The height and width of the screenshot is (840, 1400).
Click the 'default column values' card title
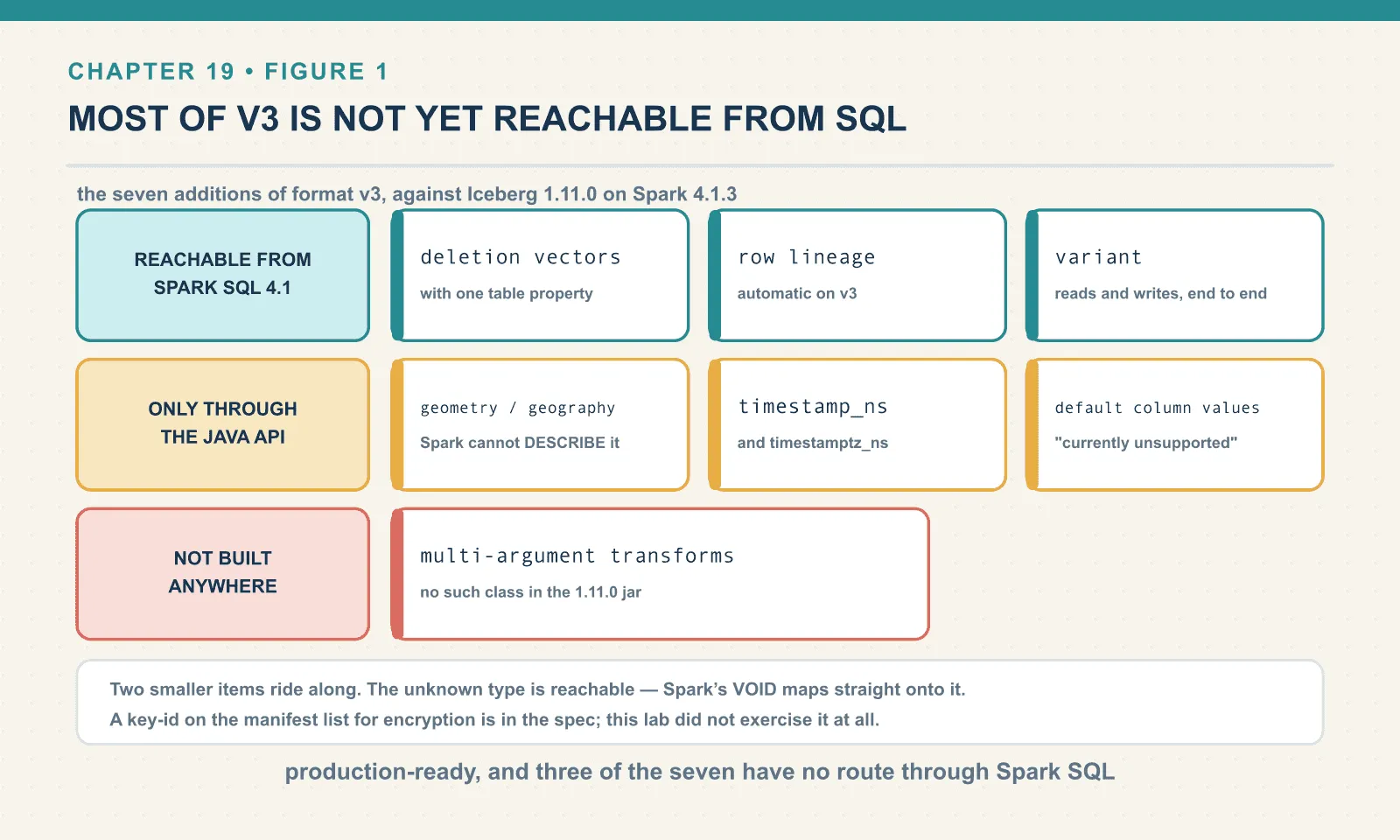(x=1157, y=408)
